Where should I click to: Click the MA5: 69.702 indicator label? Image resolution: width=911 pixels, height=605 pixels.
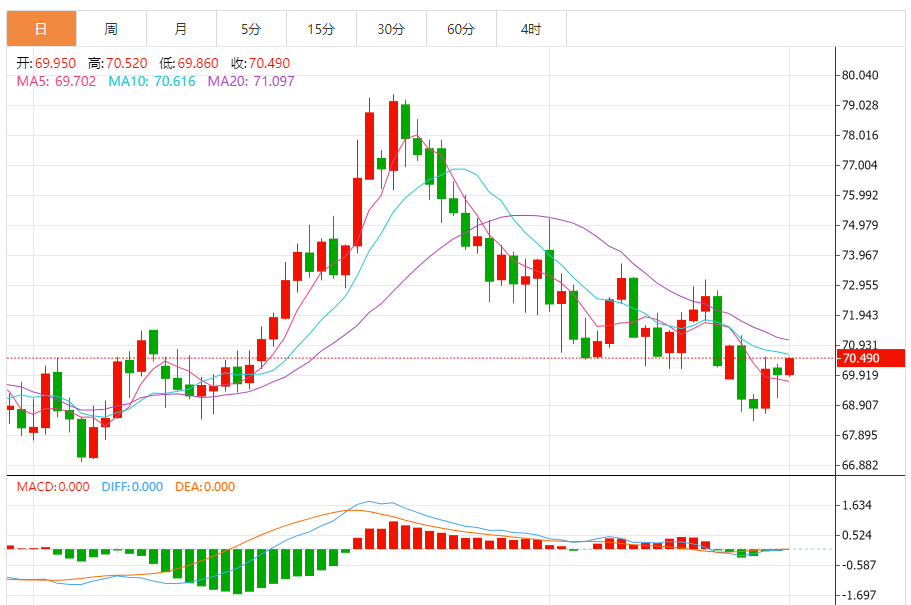tap(56, 81)
